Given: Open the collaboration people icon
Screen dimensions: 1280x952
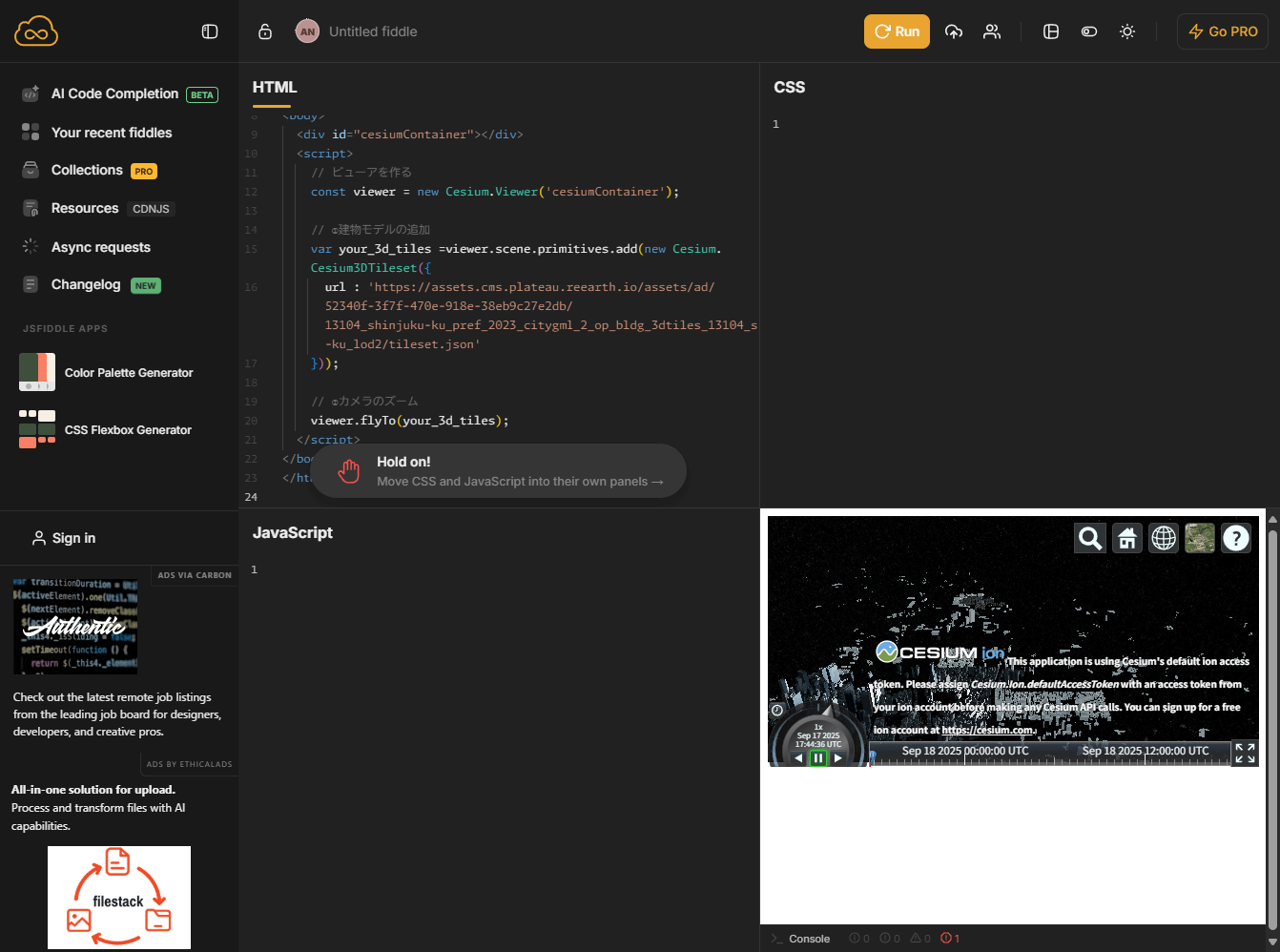Looking at the screenshot, I should 992,31.
